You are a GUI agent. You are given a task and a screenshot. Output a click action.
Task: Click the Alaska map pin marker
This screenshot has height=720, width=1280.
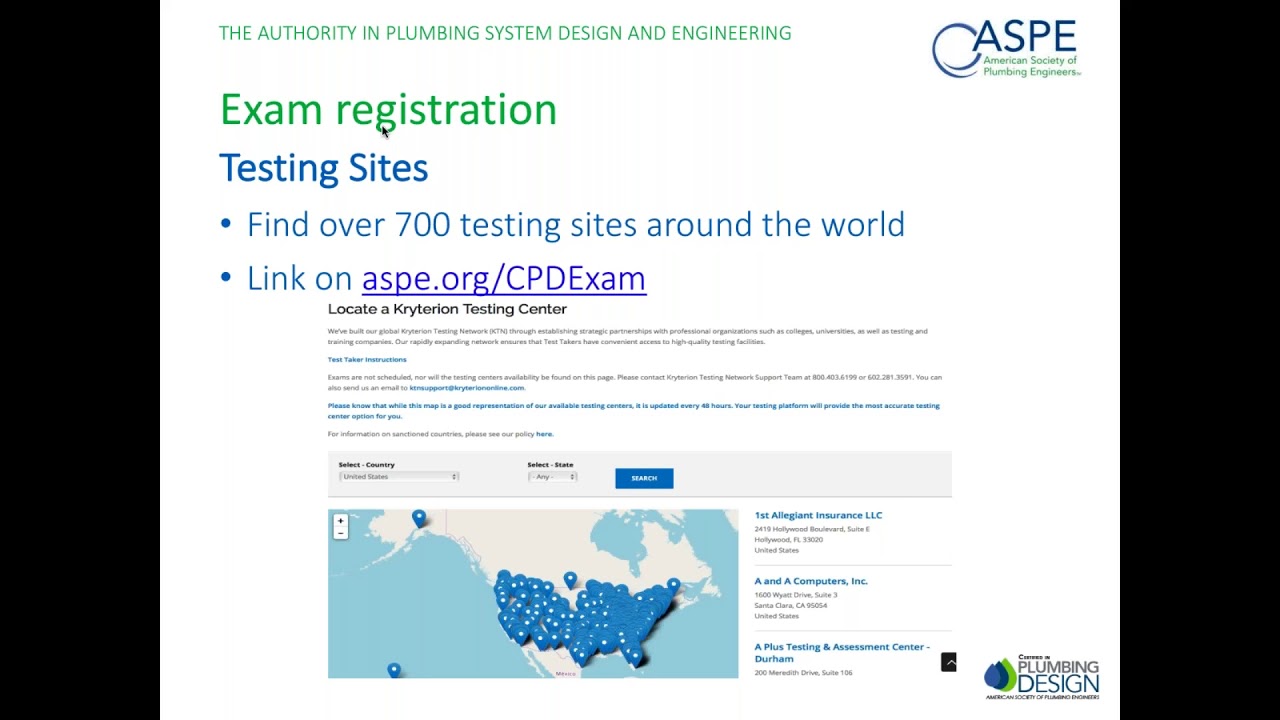[419, 518]
